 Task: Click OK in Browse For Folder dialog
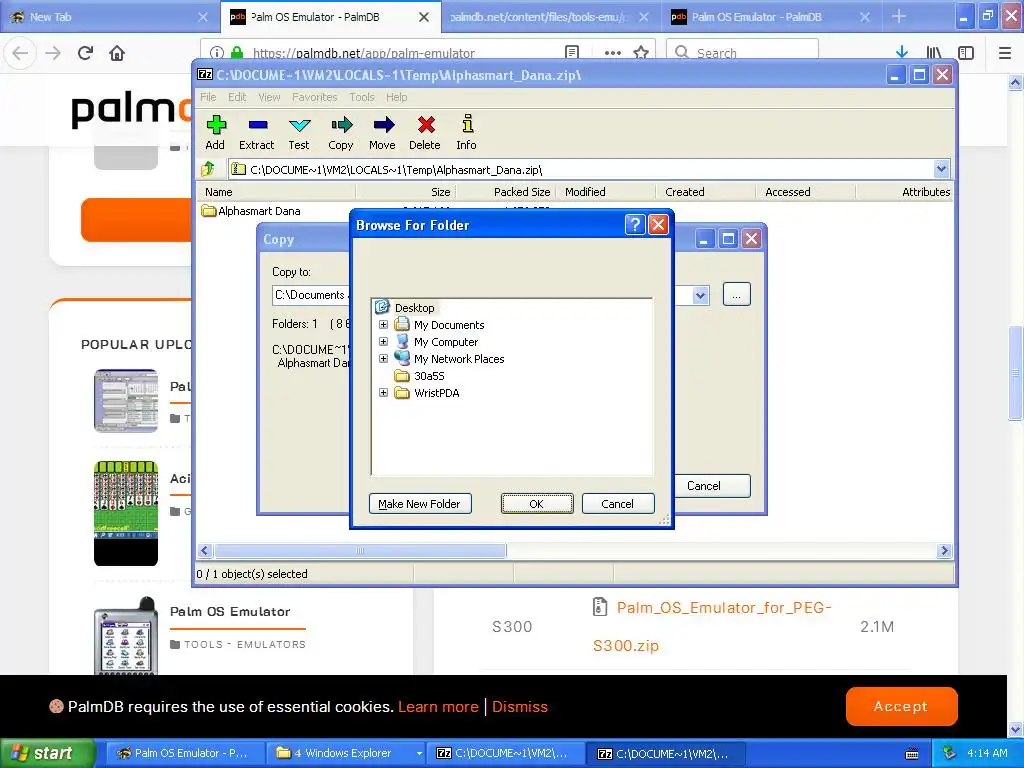click(537, 504)
